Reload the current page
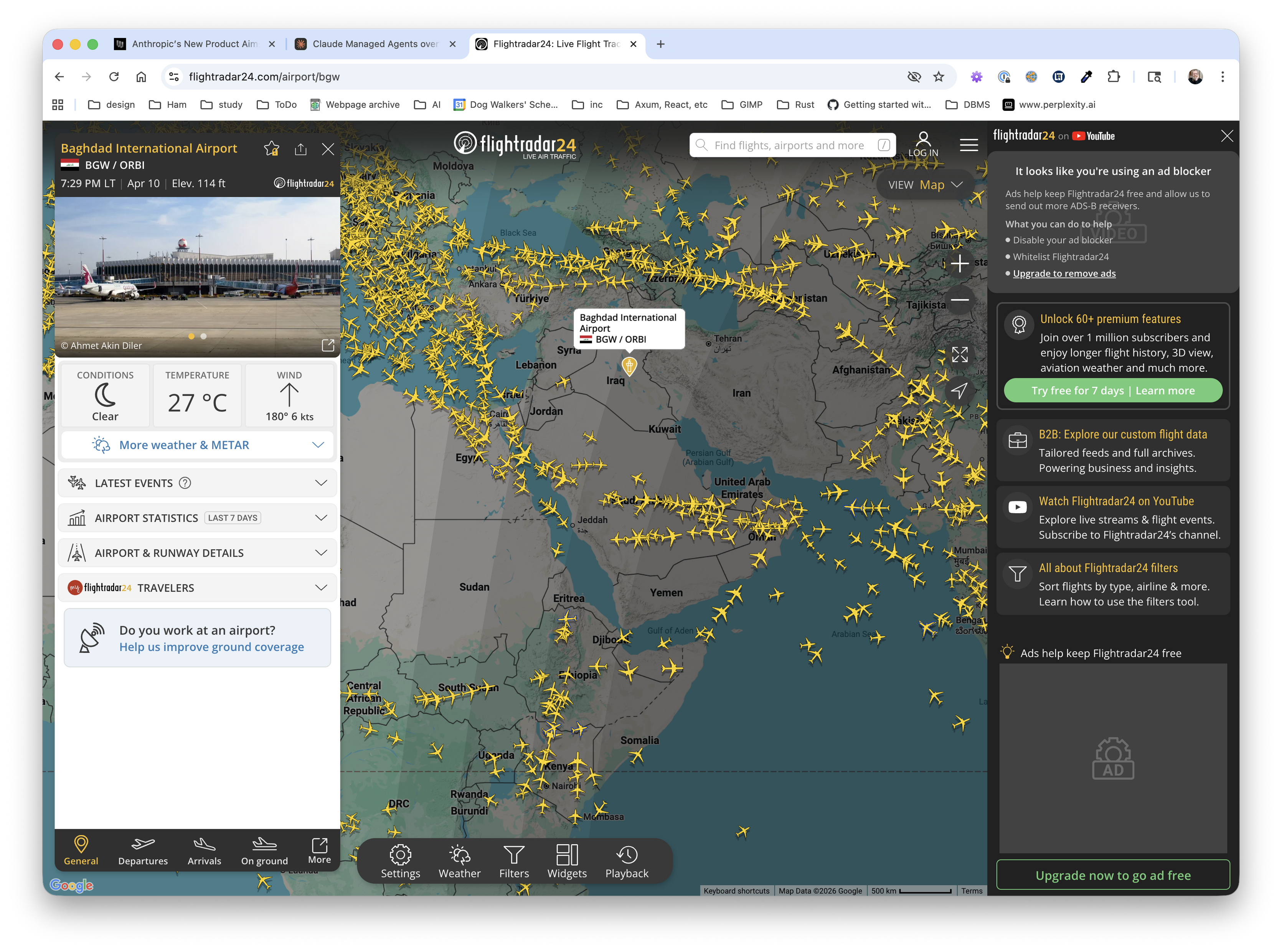1282x952 pixels. (114, 77)
